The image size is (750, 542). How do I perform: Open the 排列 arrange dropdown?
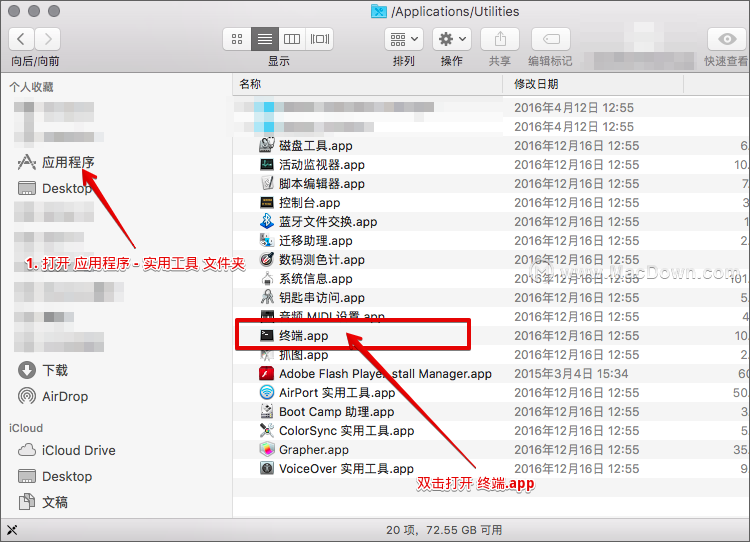(x=404, y=39)
